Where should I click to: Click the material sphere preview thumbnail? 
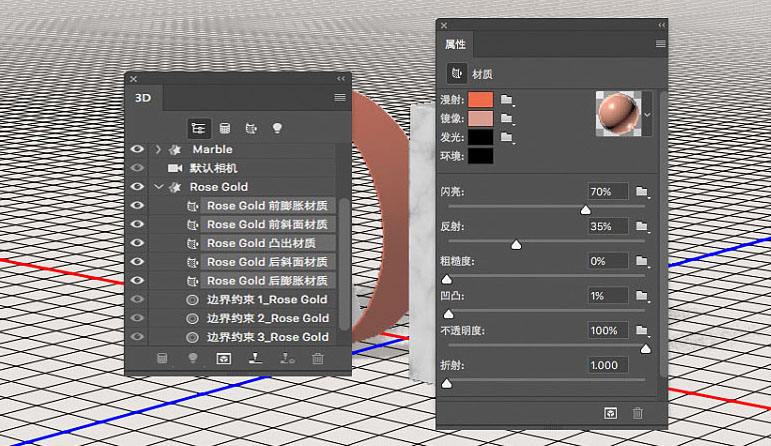click(x=618, y=114)
